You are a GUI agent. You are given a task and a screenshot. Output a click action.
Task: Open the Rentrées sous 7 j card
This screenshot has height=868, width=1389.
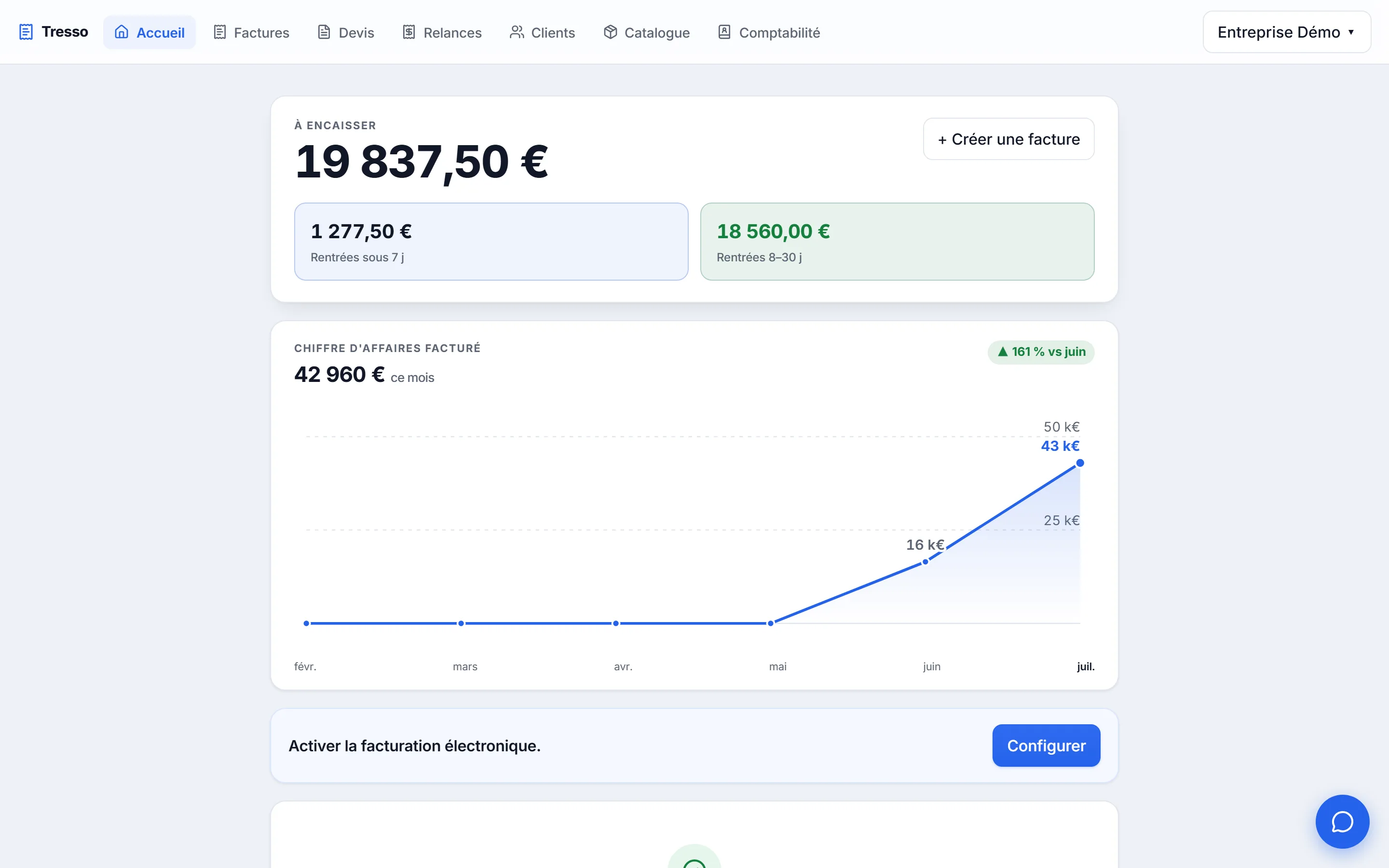[x=491, y=242]
